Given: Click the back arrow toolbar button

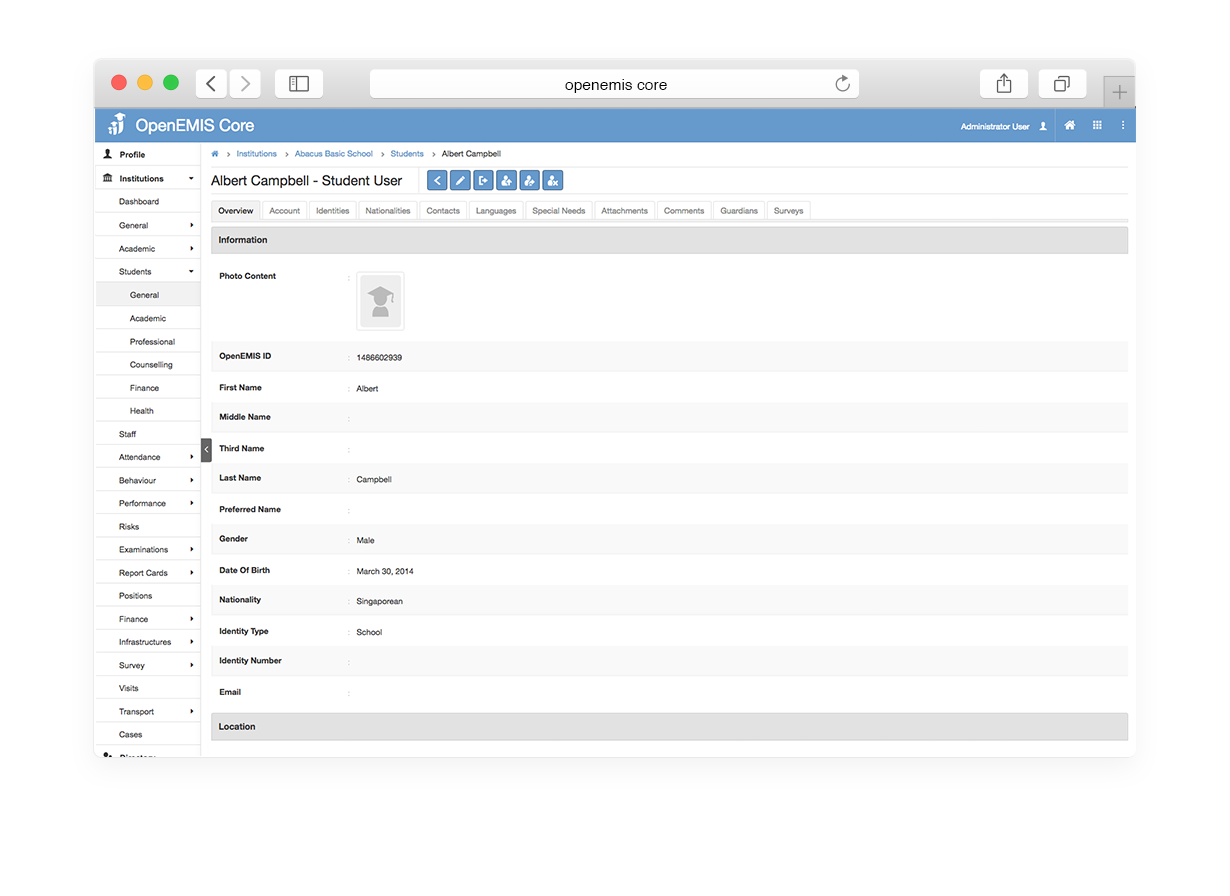Looking at the screenshot, I should click(437, 180).
